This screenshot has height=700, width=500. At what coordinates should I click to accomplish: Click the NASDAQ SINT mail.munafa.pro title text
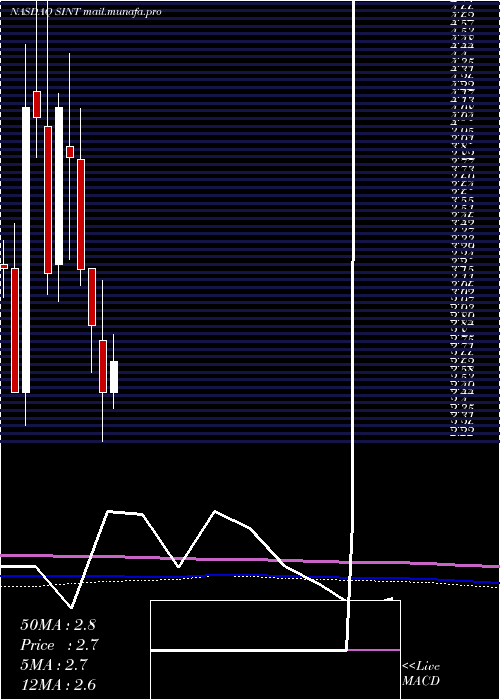click(x=86, y=12)
